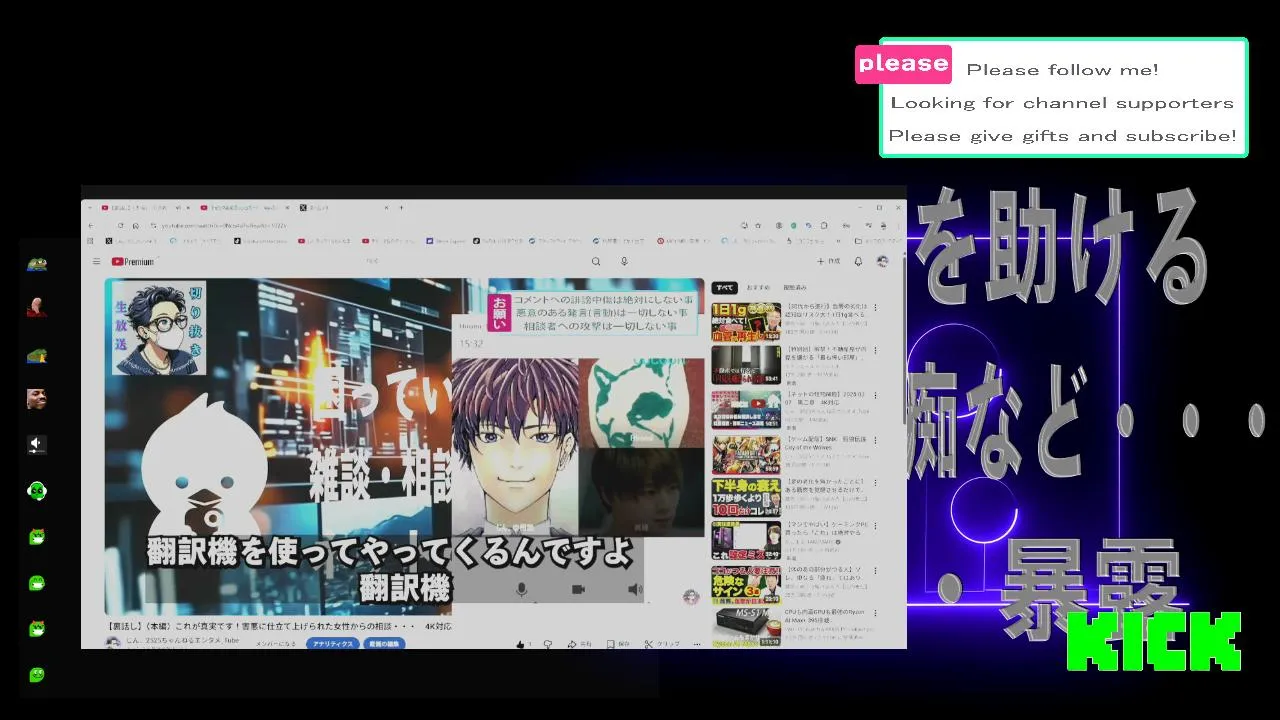Reload the page in the browser
The image size is (1280, 720).
[120, 226]
